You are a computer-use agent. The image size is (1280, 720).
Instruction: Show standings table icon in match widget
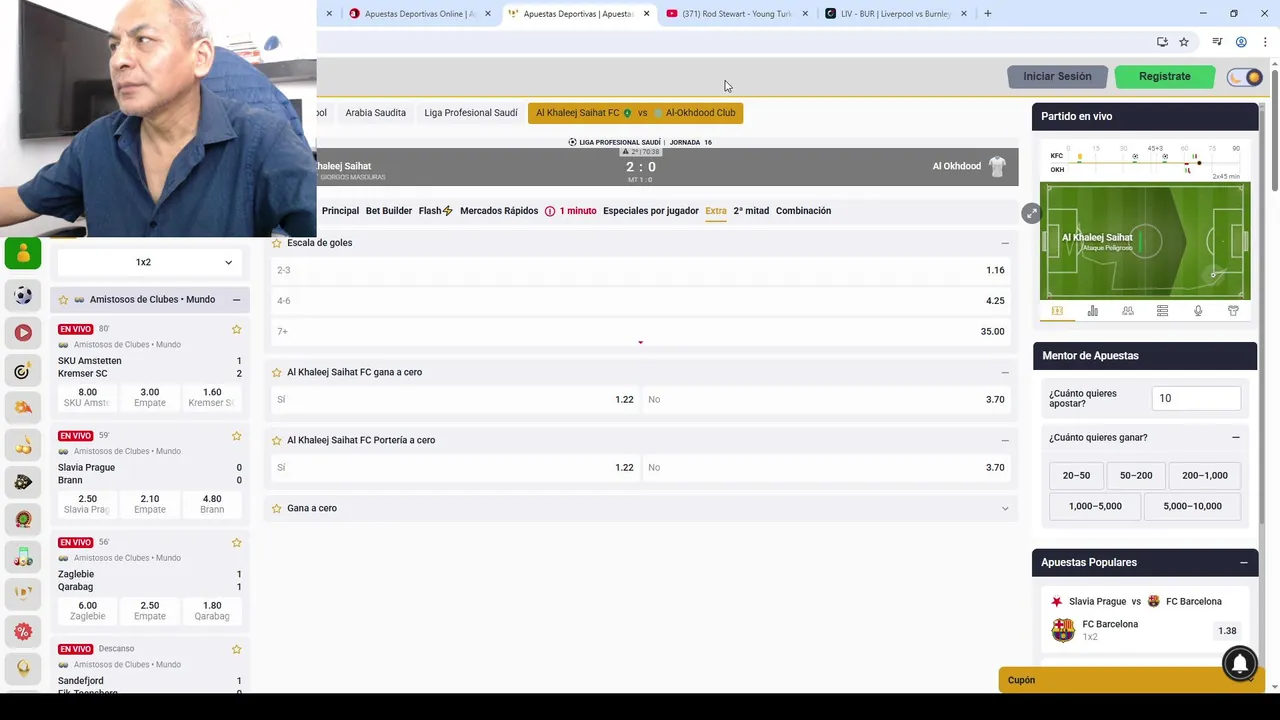pos(1162,311)
